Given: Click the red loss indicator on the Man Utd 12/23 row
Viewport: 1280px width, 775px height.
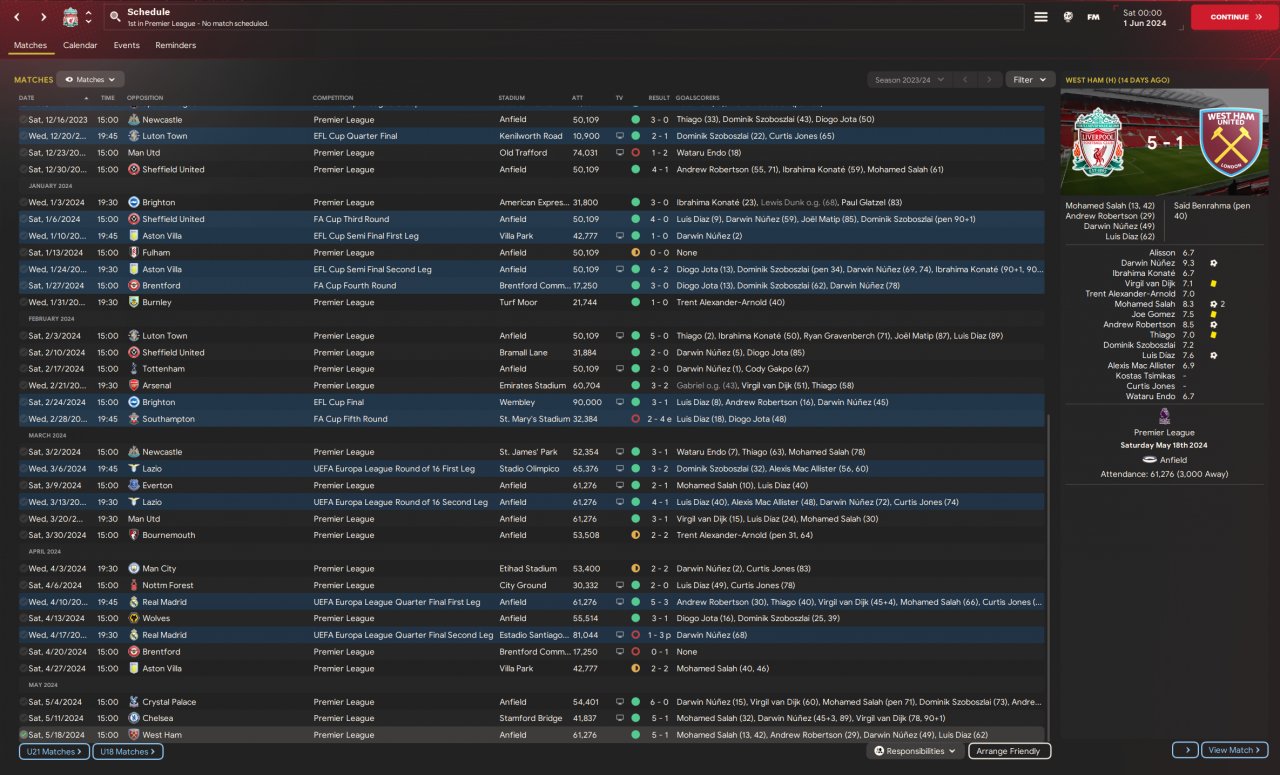Looking at the screenshot, I should click(635, 153).
